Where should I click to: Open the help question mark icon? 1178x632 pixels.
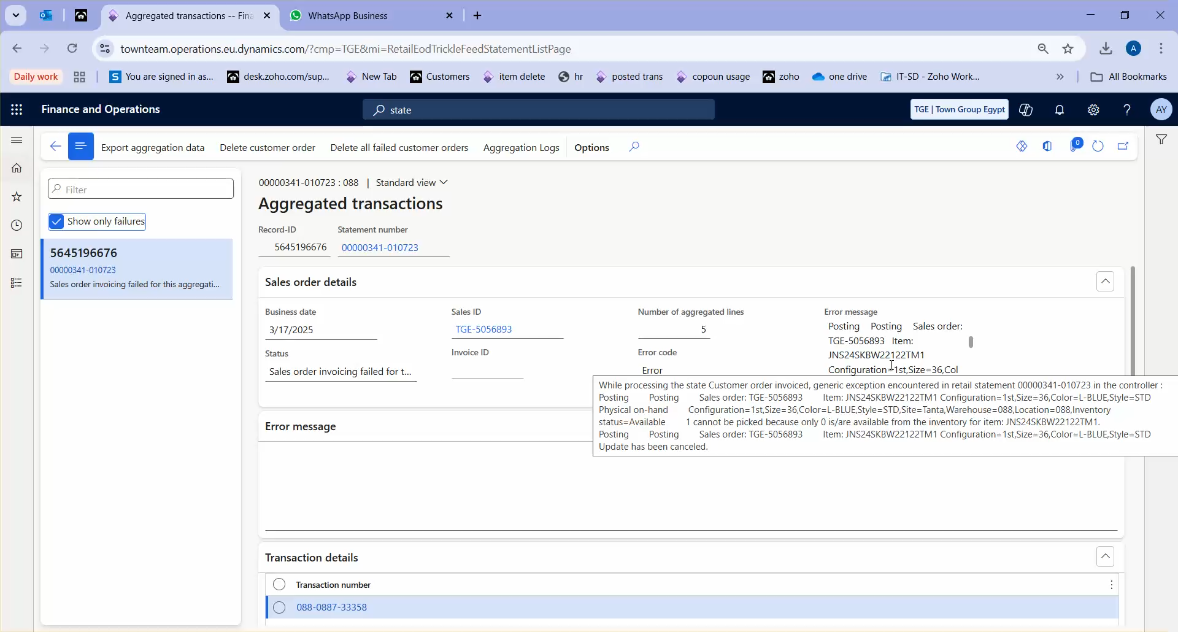click(1126, 109)
